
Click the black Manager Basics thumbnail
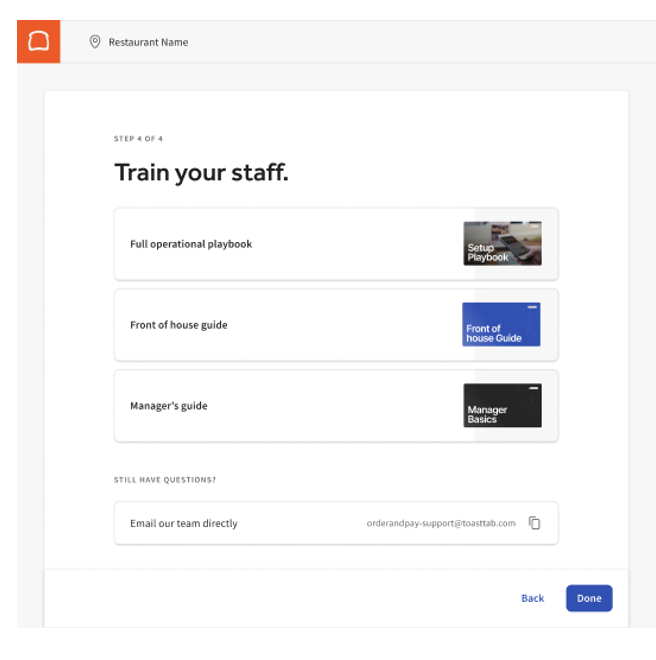(x=502, y=406)
